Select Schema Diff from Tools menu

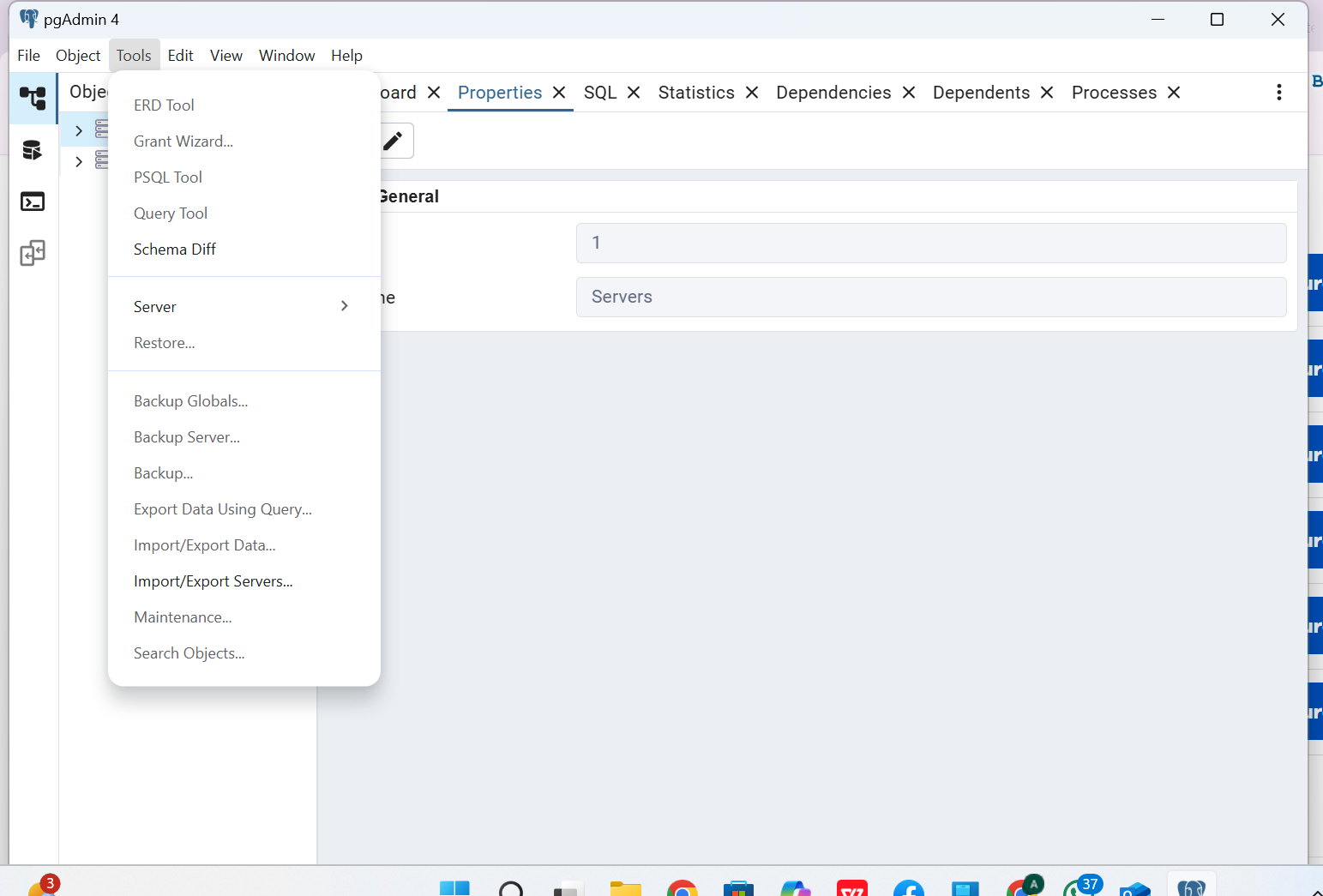pyautogui.click(x=175, y=250)
